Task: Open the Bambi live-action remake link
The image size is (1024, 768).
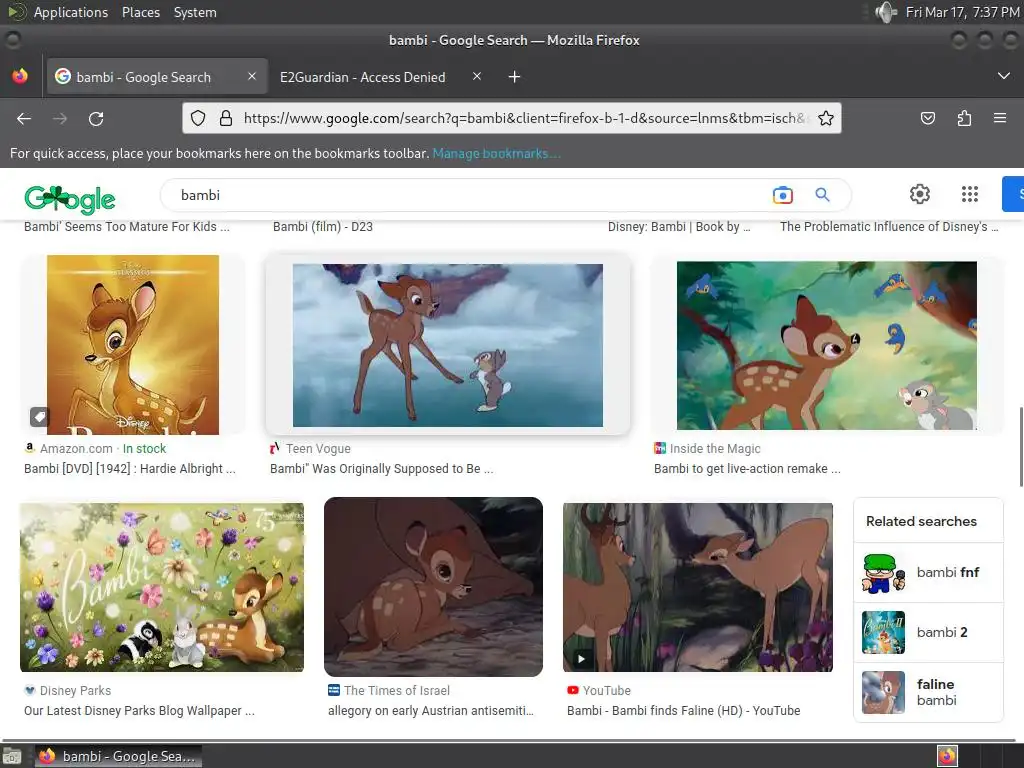Action: click(747, 469)
